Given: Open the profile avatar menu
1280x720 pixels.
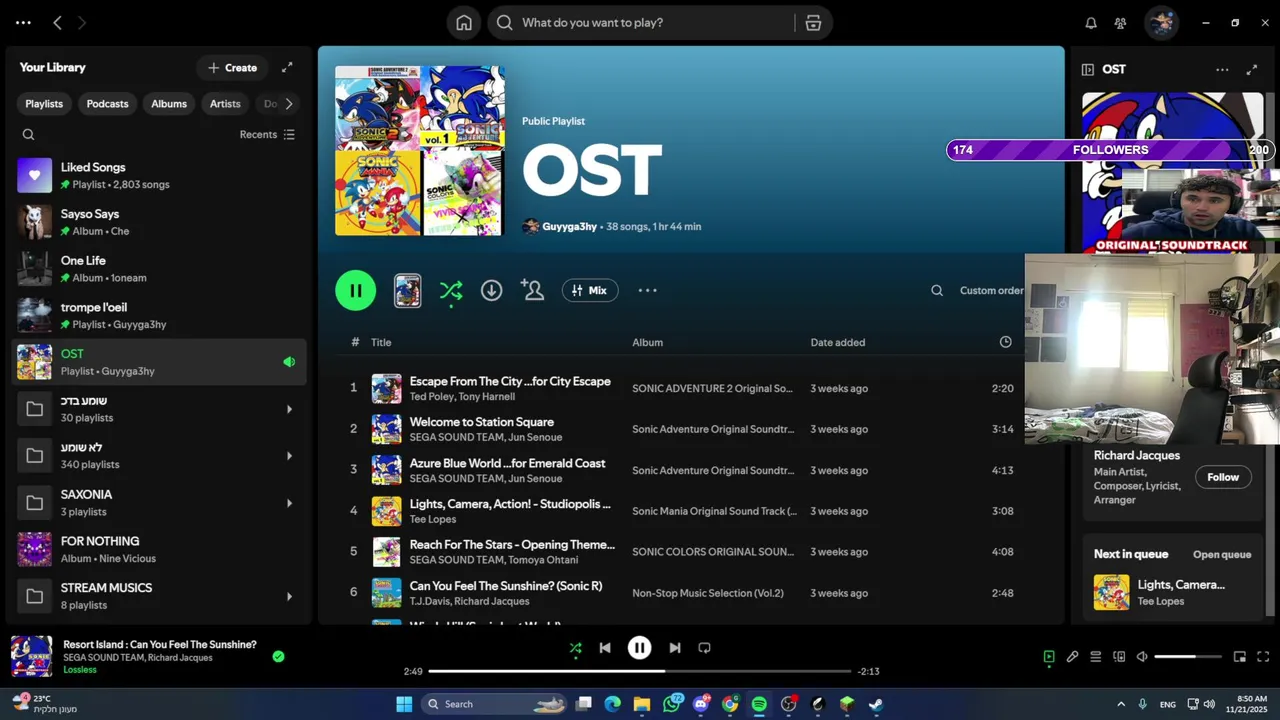Looking at the screenshot, I should pos(1161,23).
